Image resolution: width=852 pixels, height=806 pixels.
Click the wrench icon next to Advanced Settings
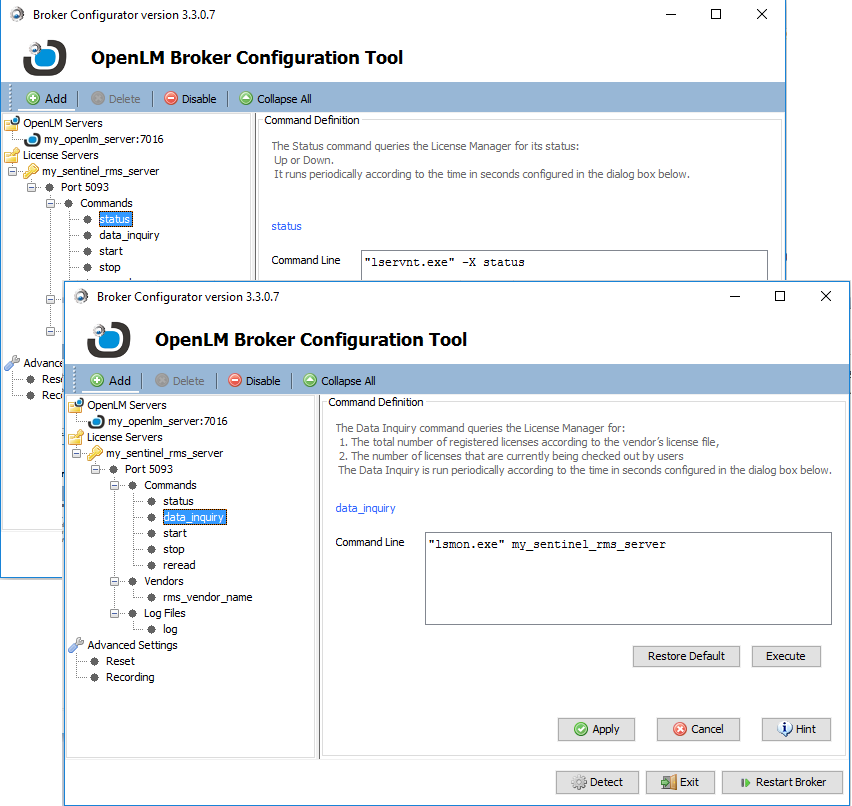[x=76, y=645]
